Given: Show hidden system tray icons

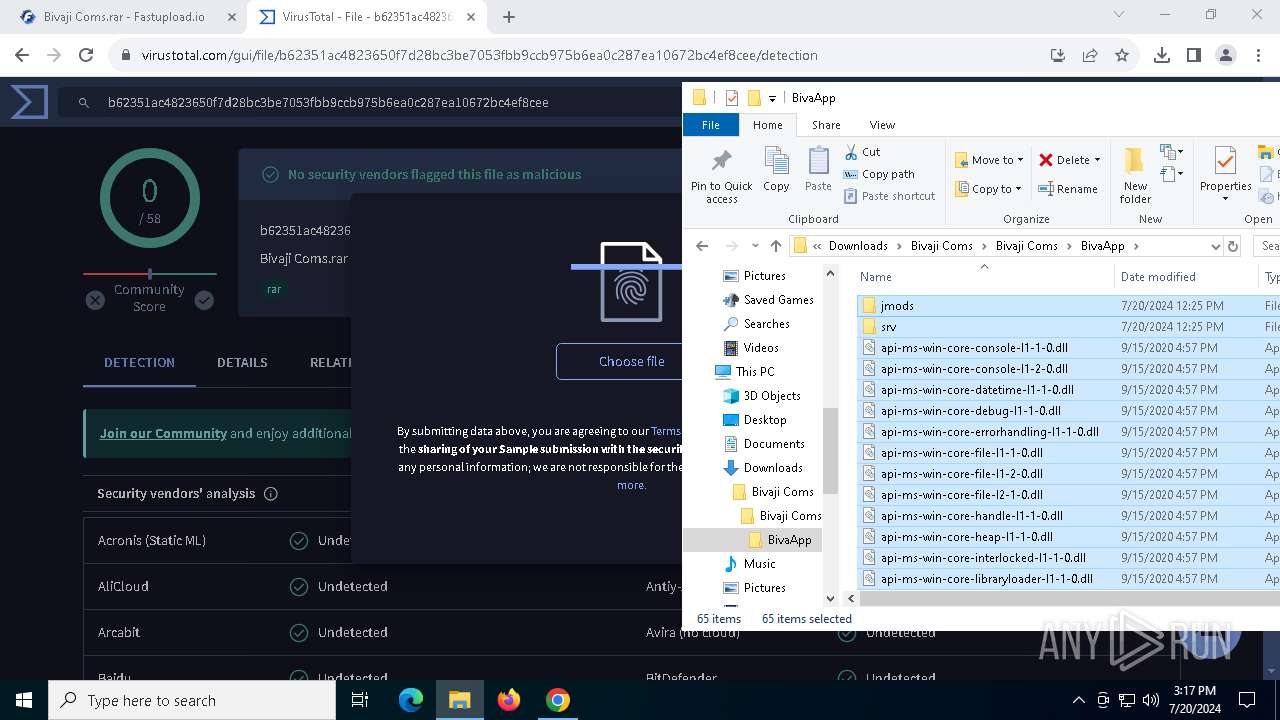Looking at the screenshot, I should 1078,700.
